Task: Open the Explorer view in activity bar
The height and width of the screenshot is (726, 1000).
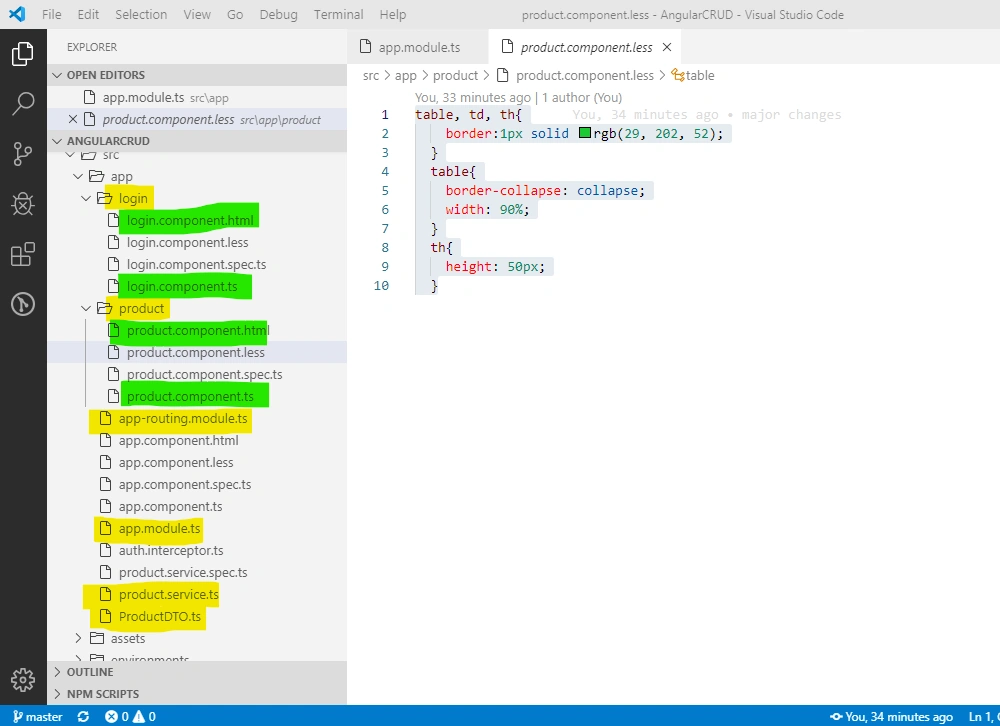Action: (23, 54)
